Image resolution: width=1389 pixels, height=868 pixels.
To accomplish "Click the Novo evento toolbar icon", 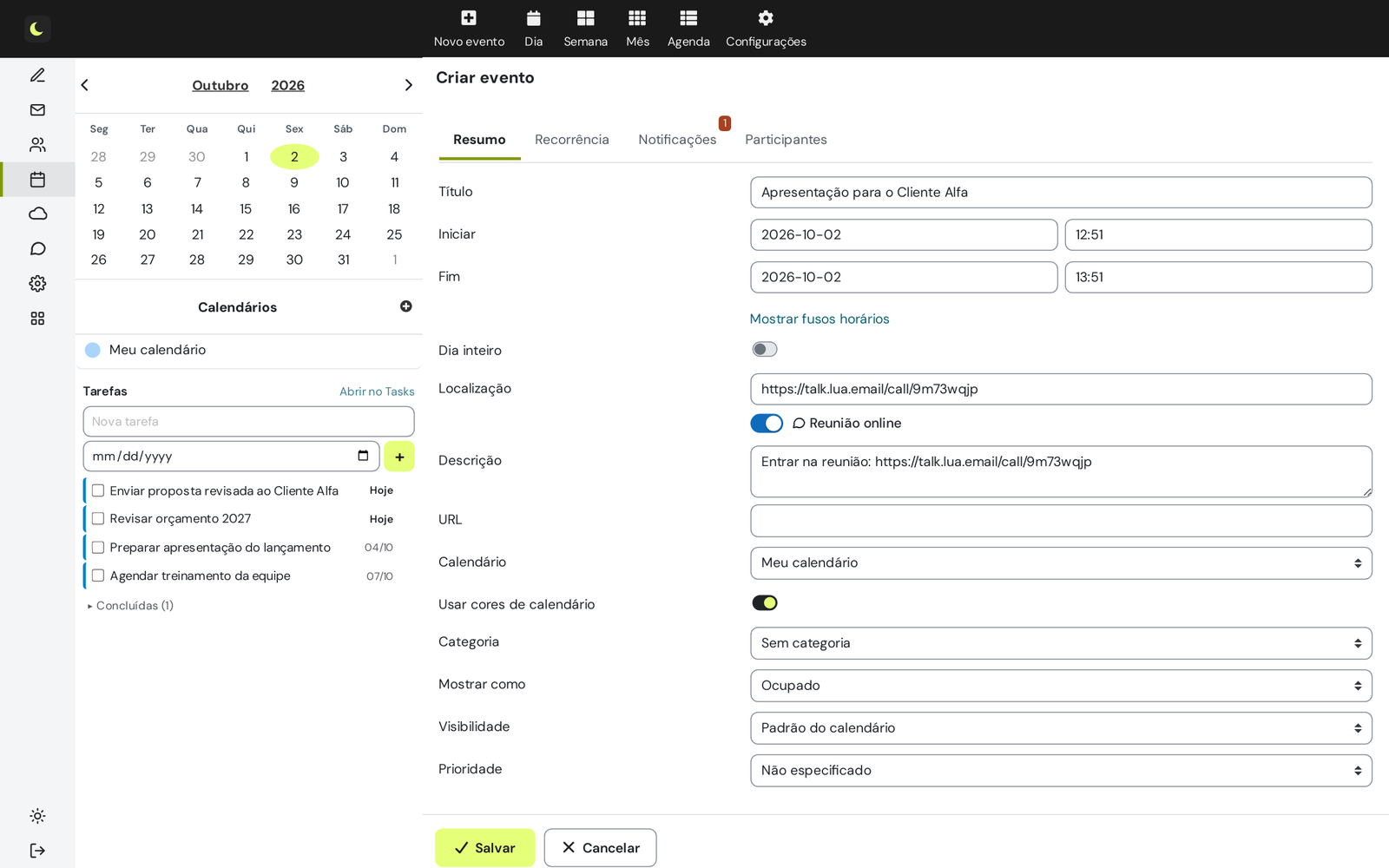I will click(469, 18).
